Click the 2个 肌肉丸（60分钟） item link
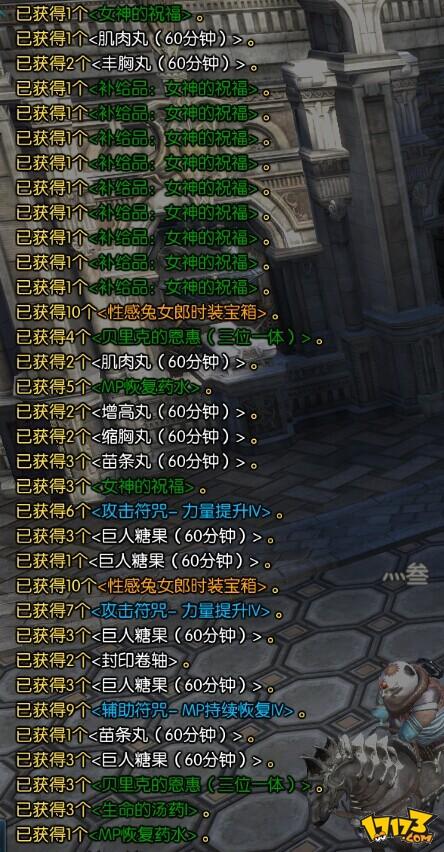 click(168, 362)
